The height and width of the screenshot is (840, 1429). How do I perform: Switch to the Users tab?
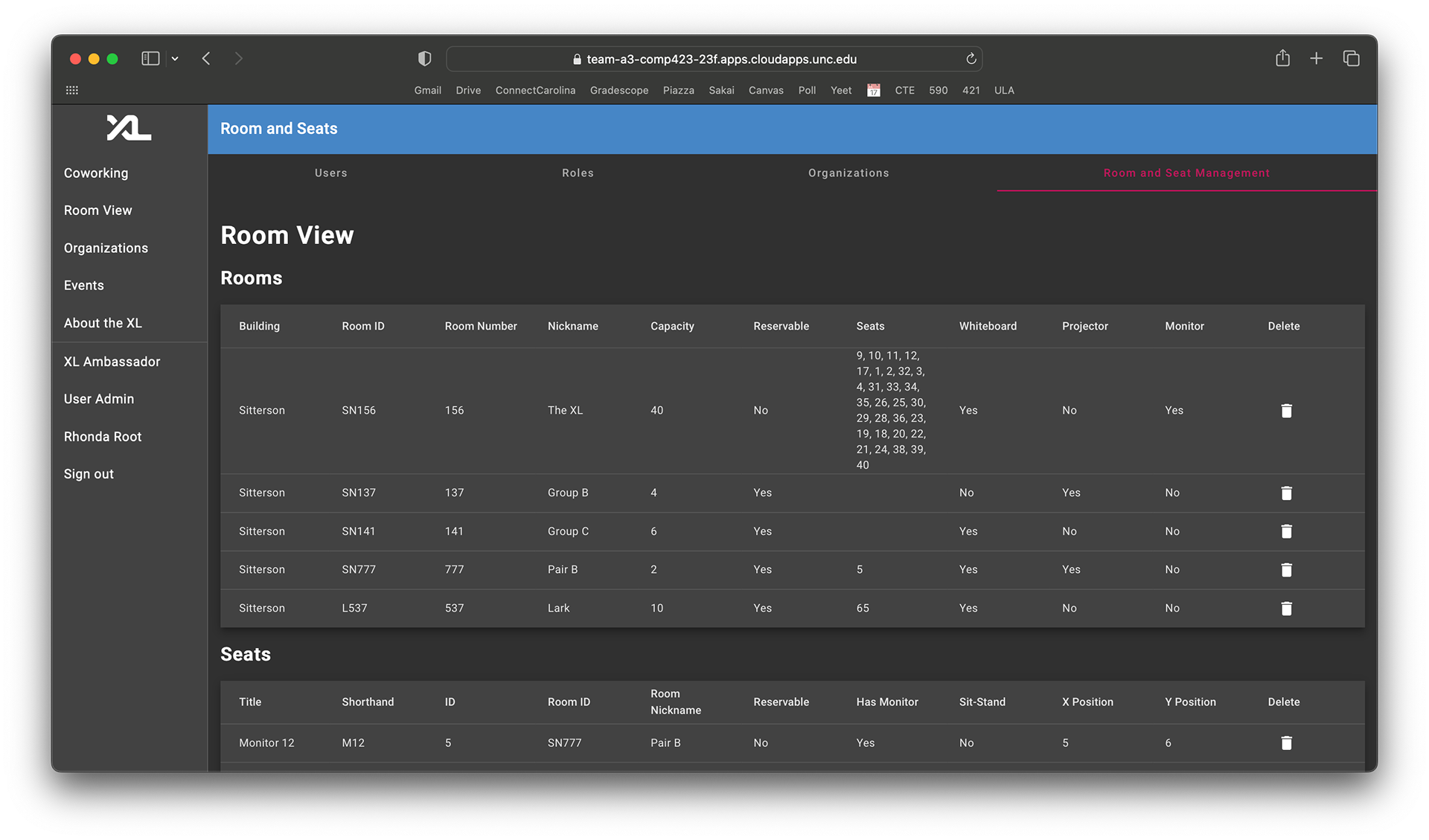330,173
